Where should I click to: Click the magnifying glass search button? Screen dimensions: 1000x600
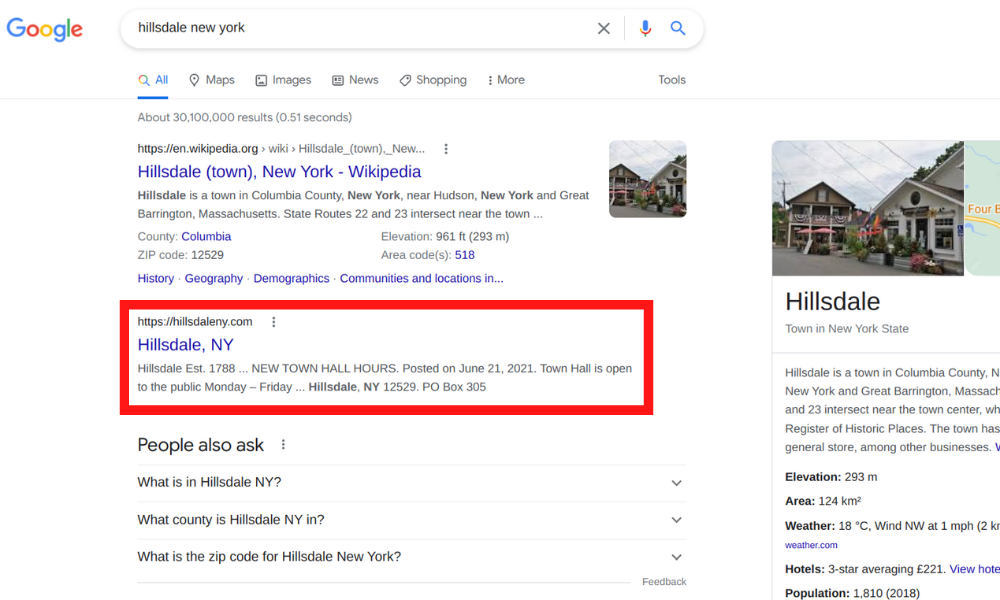677,28
